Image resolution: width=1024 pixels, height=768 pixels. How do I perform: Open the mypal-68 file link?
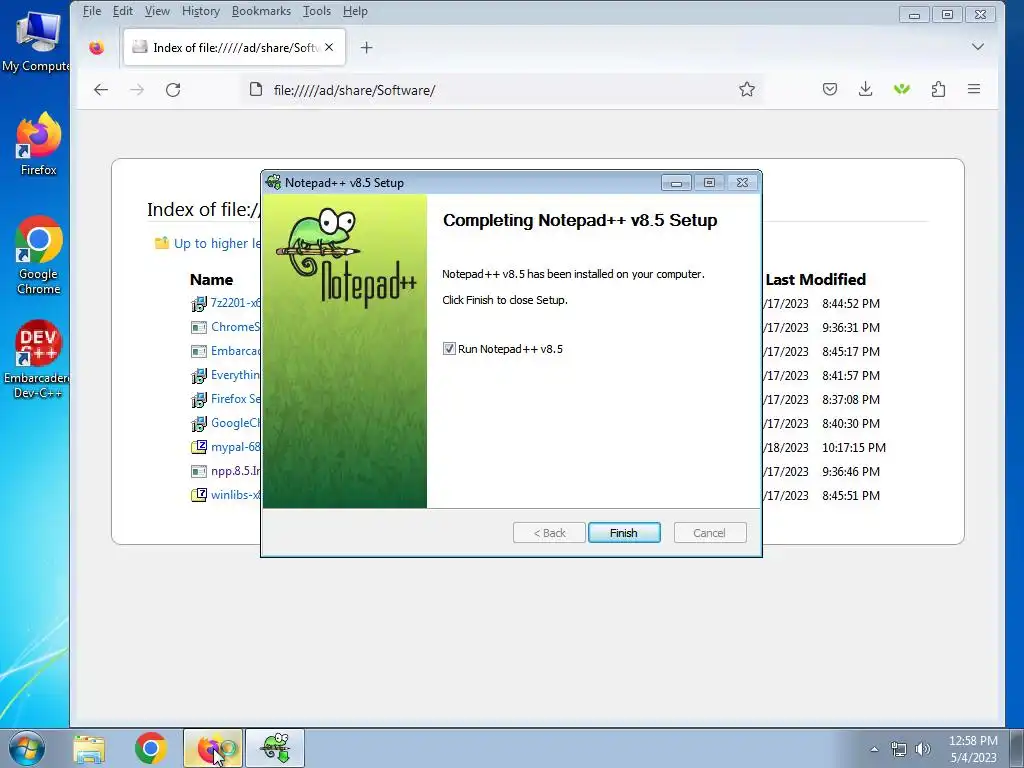click(x=235, y=447)
